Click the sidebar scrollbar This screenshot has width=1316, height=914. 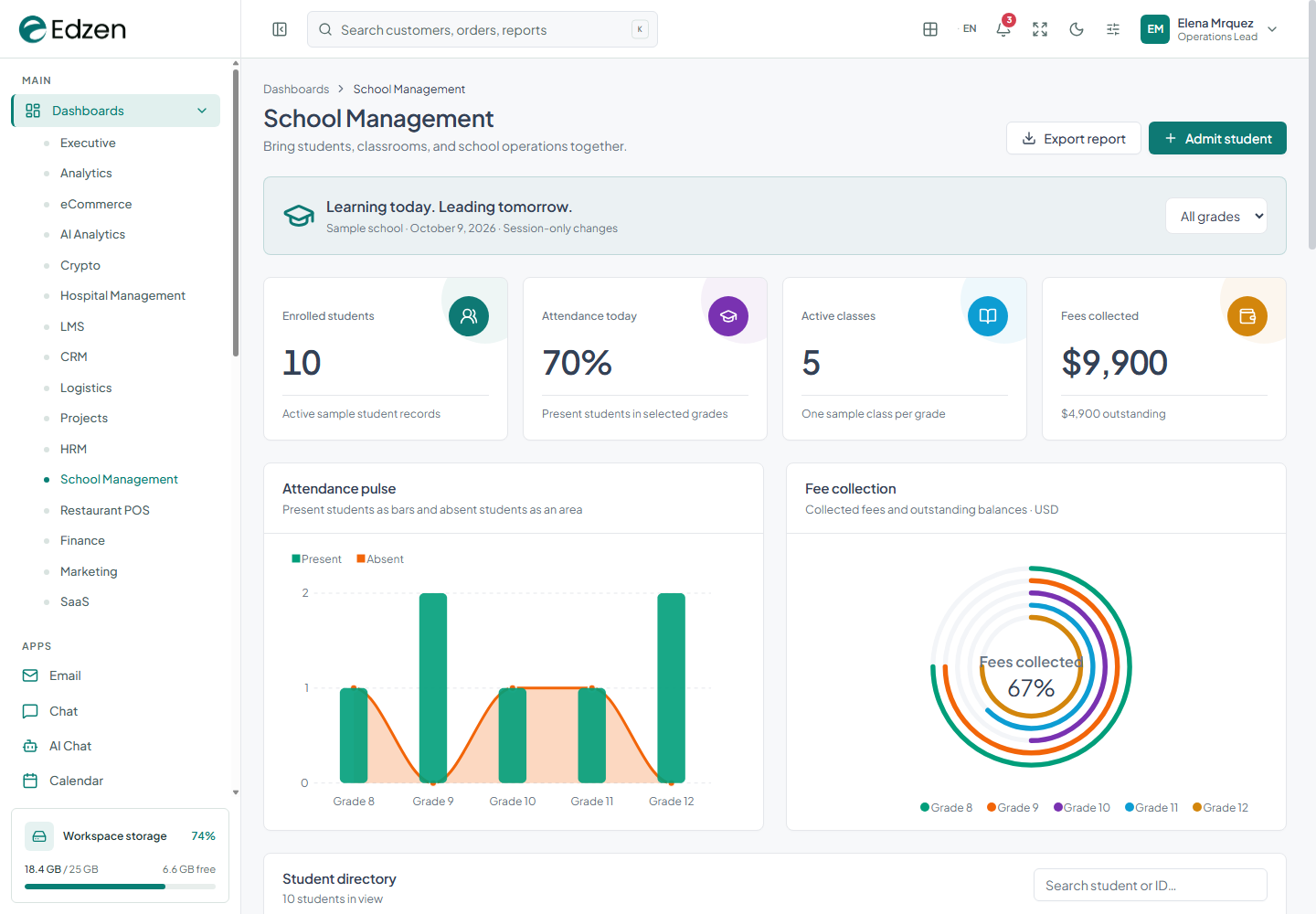tap(236, 212)
